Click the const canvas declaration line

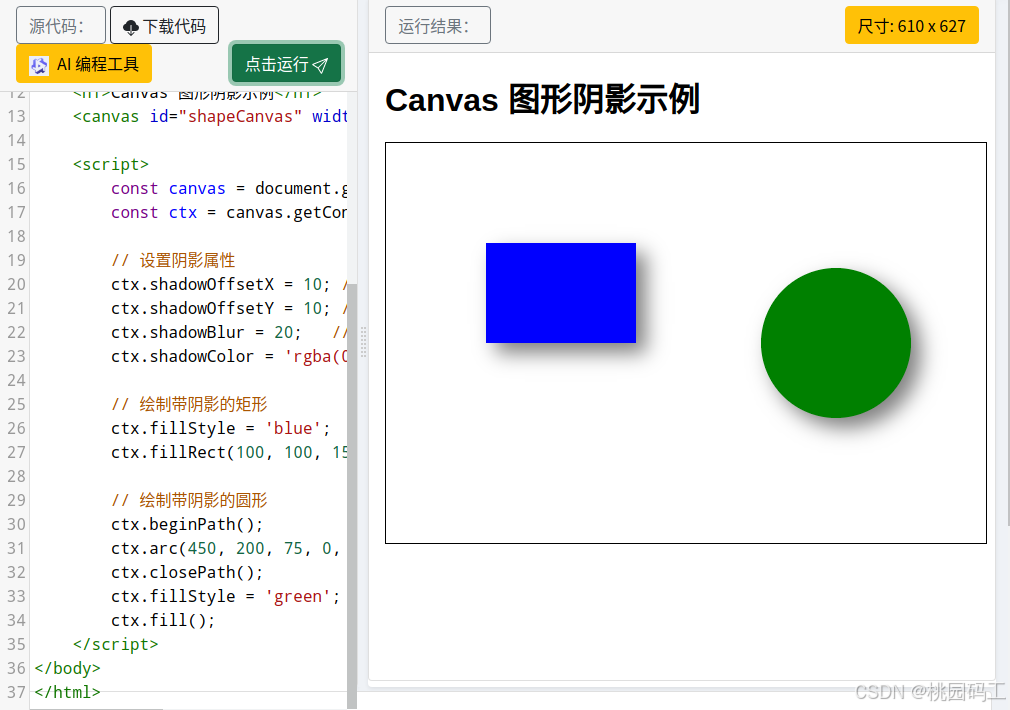(229, 188)
